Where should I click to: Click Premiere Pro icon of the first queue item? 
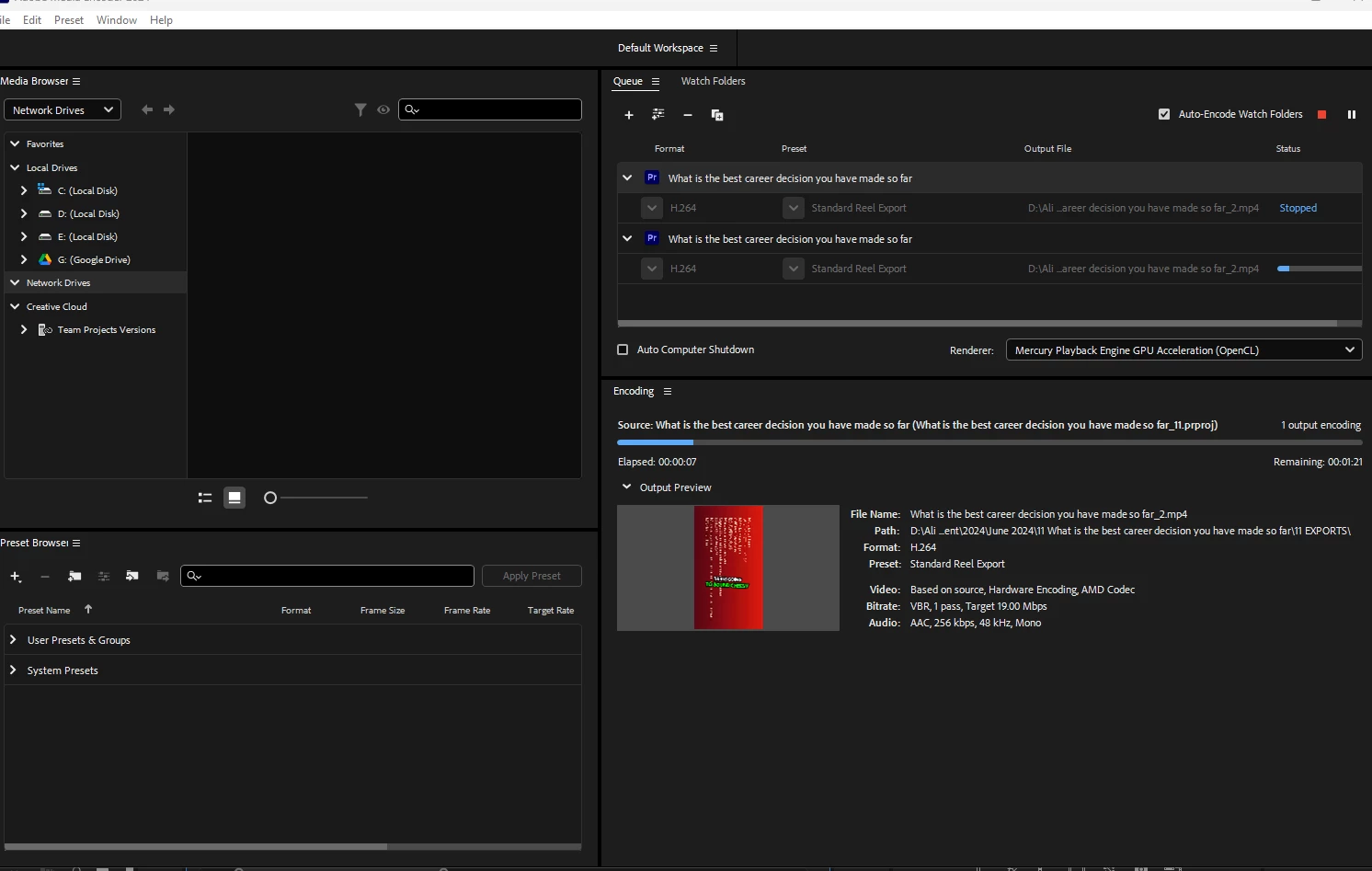point(652,178)
